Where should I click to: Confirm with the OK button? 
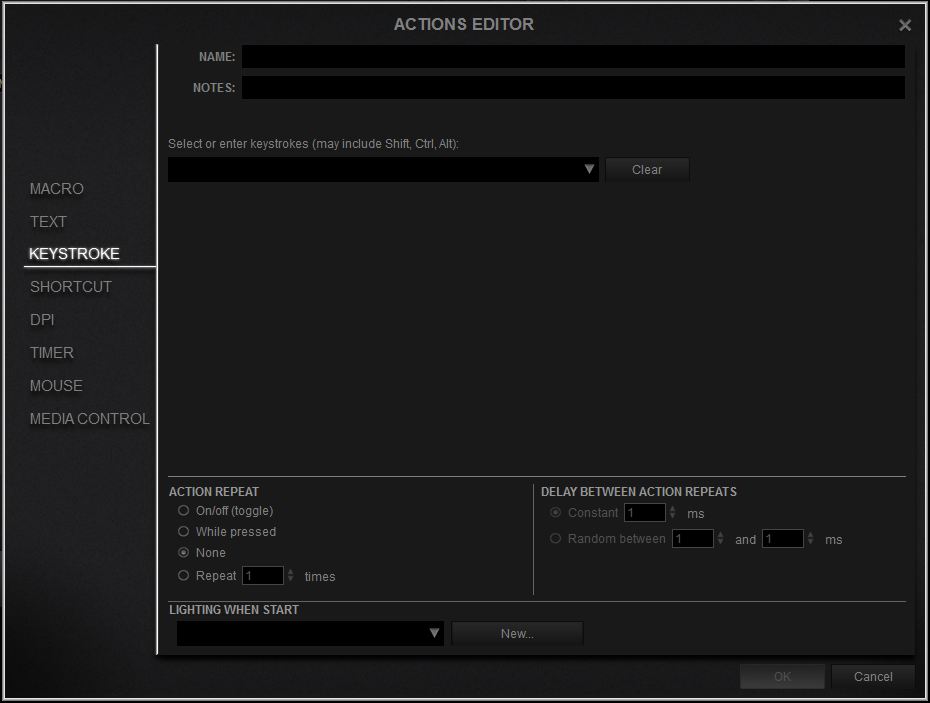[782, 676]
